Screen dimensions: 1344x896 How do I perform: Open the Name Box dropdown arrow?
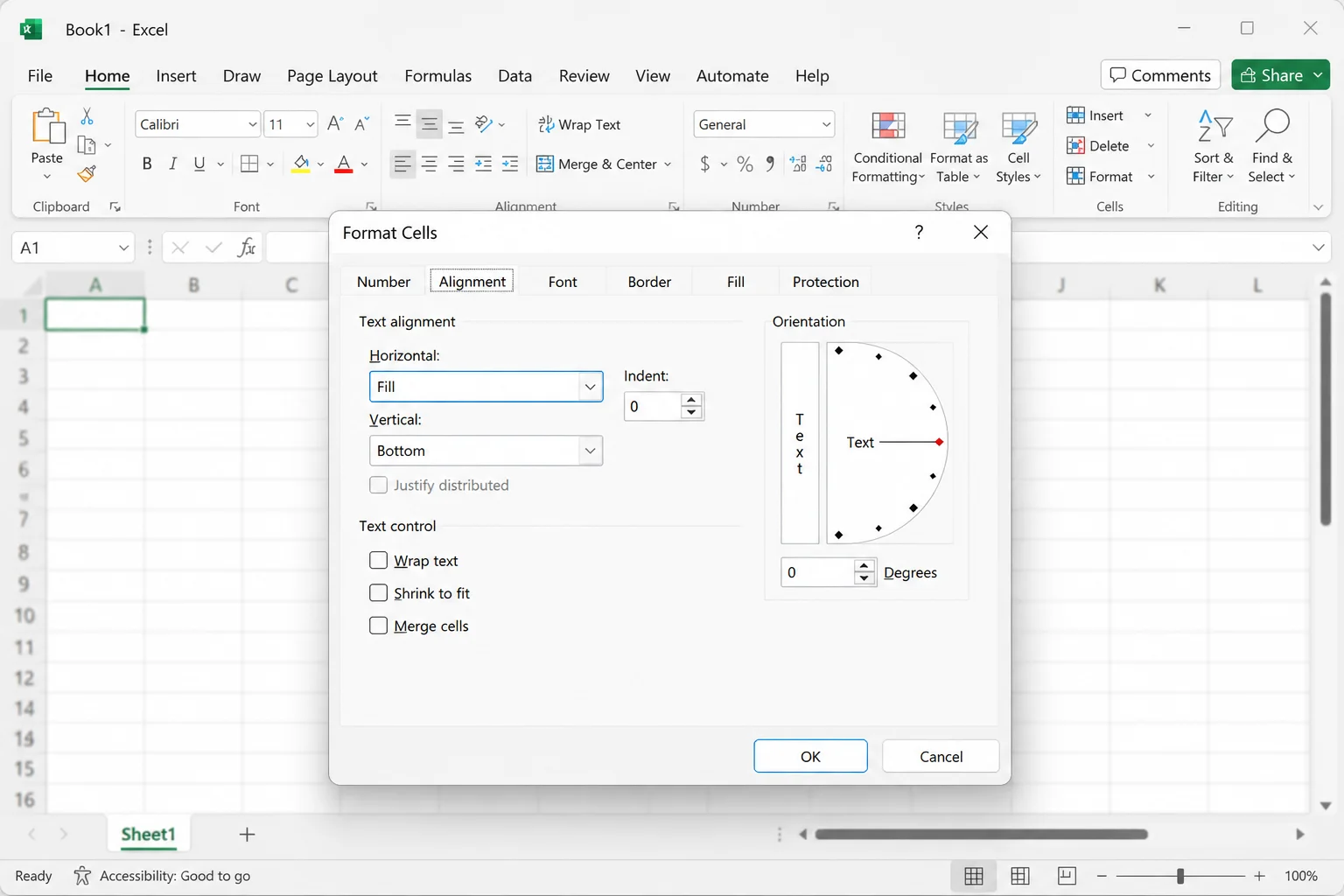click(x=123, y=248)
